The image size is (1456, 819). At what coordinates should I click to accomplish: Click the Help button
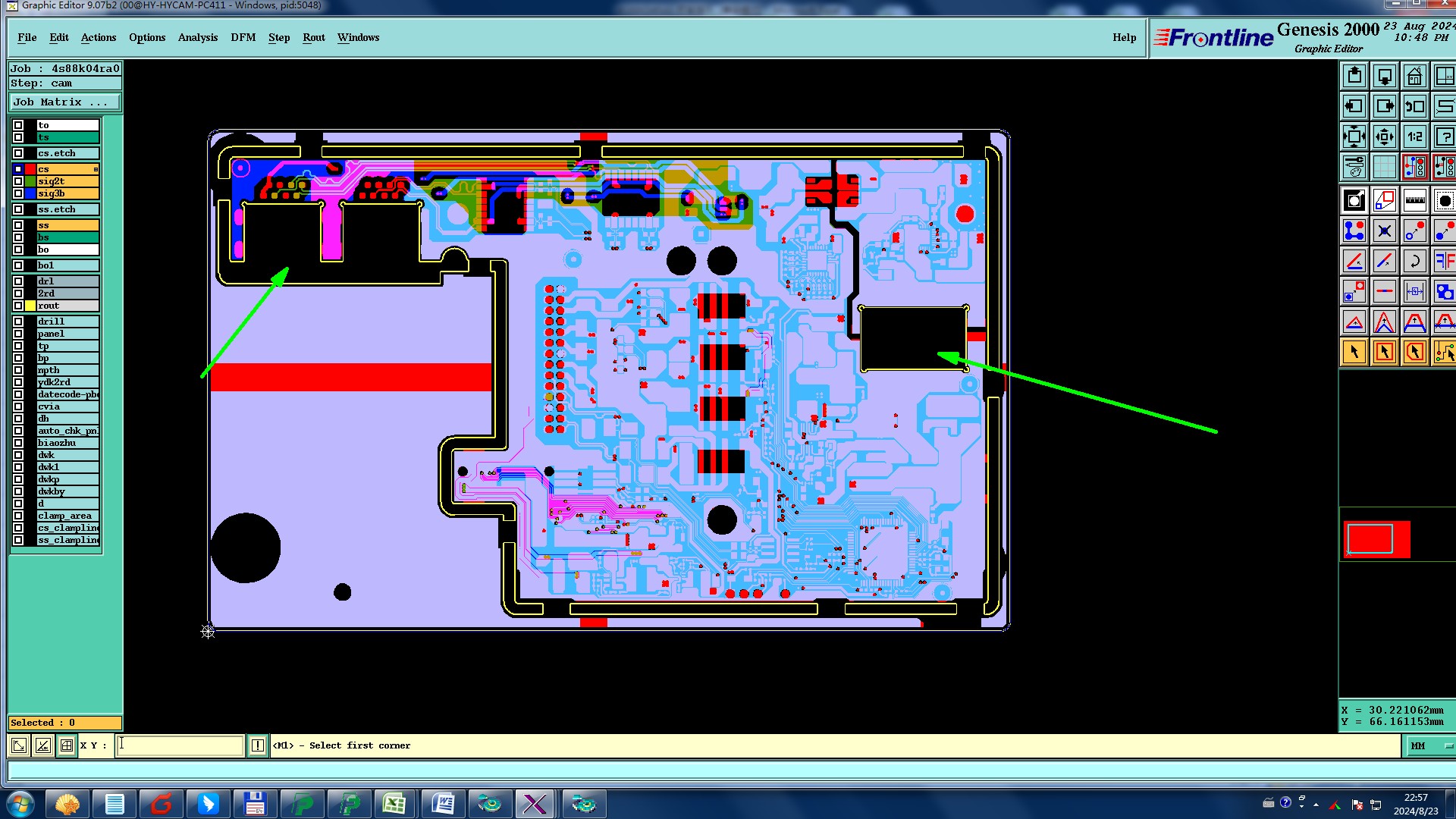pyautogui.click(x=1124, y=37)
